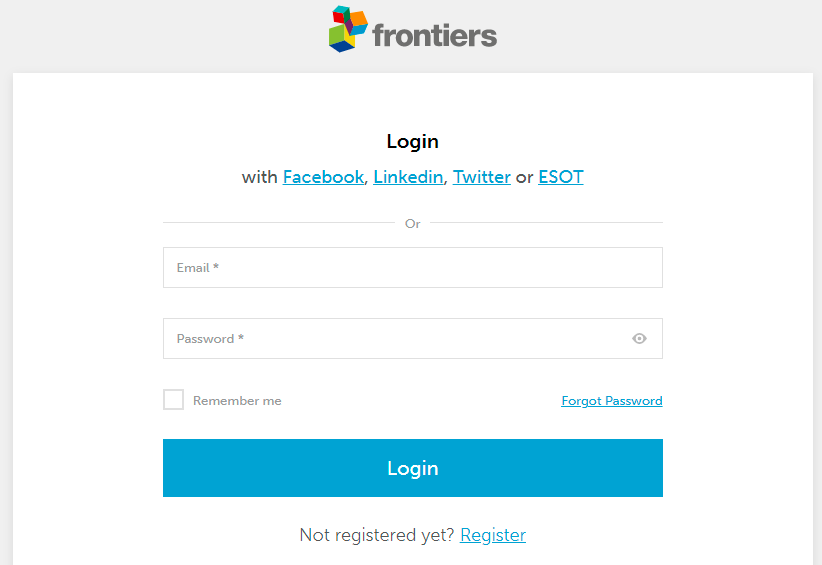Click the 'or' word before ESOT
This screenshot has height=565, width=822.
click(x=525, y=177)
